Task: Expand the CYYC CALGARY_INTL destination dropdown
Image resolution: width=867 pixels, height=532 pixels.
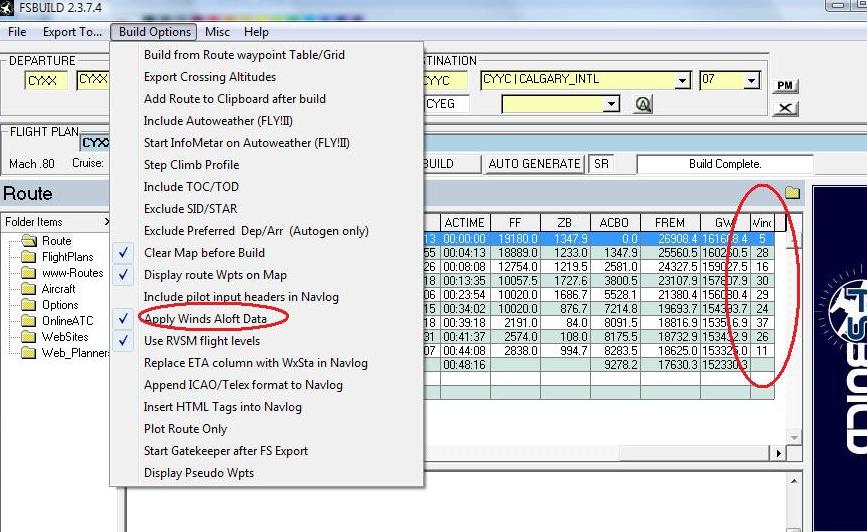Action: pyautogui.click(x=683, y=81)
